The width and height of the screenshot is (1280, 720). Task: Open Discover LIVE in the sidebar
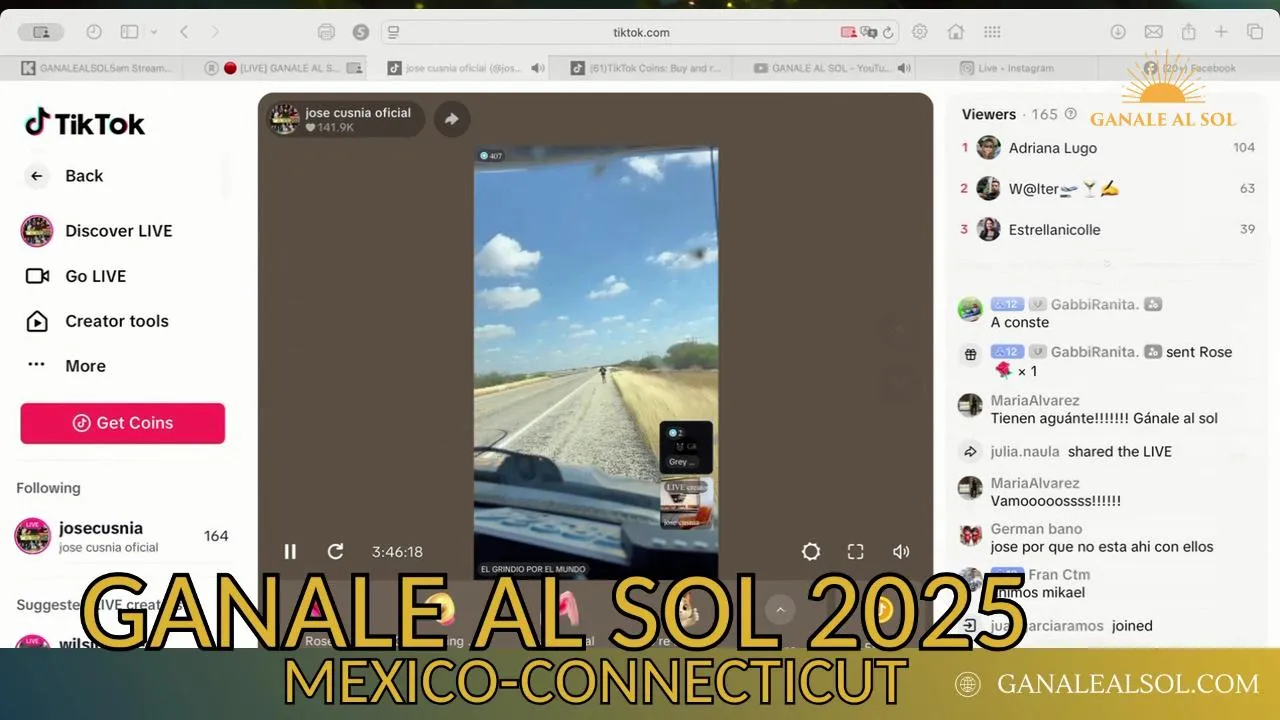coord(97,231)
